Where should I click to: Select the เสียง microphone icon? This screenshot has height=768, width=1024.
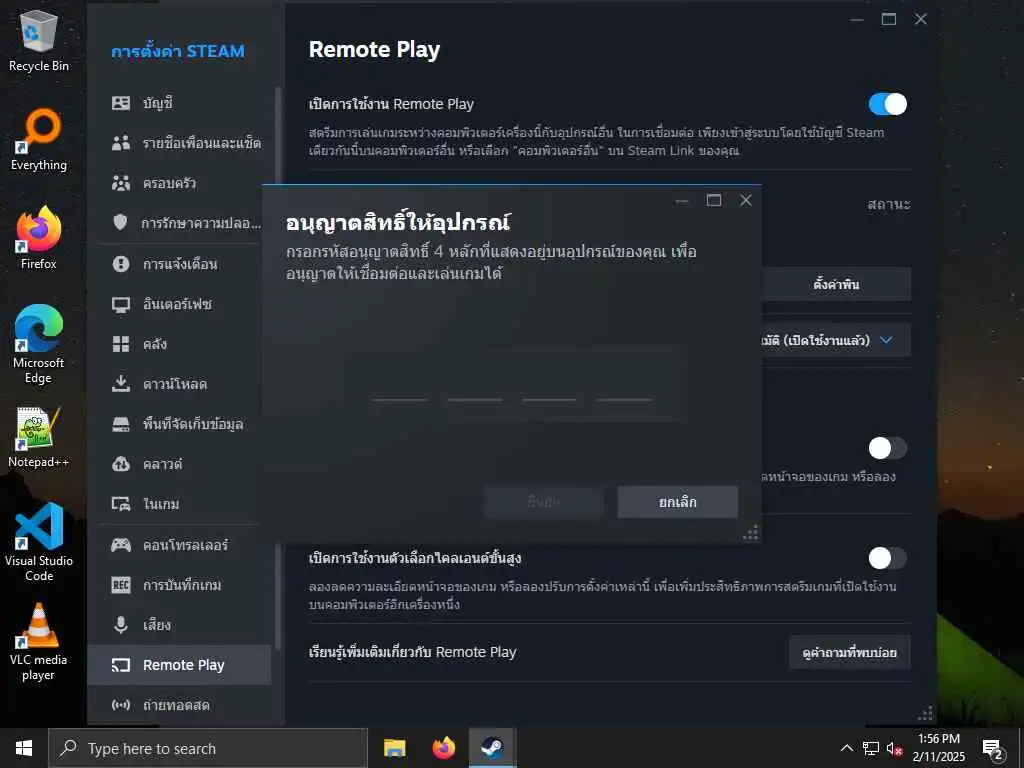(x=121, y=625)
